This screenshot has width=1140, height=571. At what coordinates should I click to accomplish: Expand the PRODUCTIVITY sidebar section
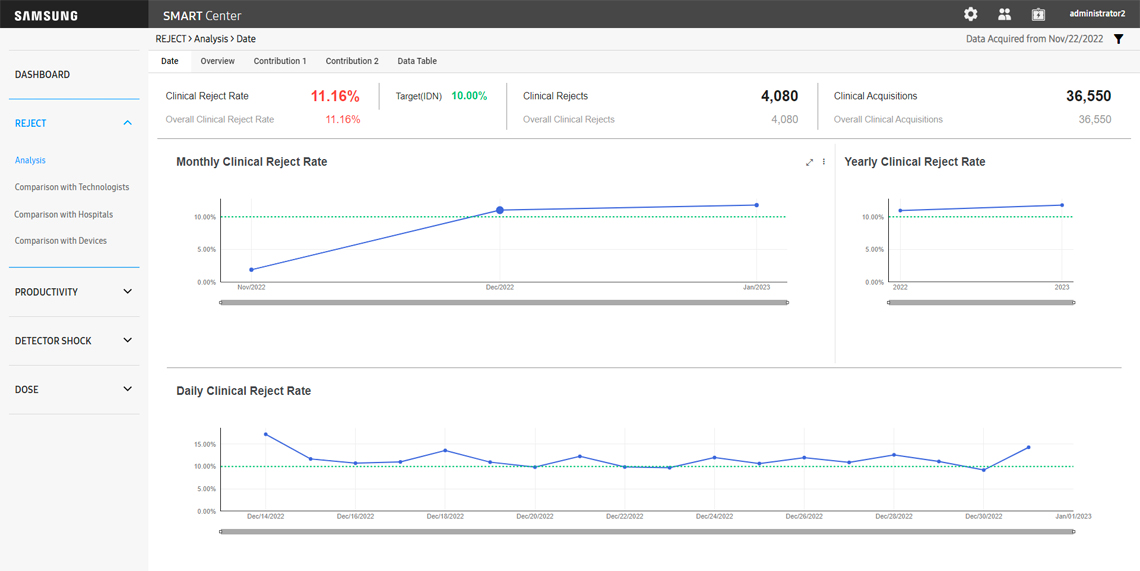click(127, 292)
